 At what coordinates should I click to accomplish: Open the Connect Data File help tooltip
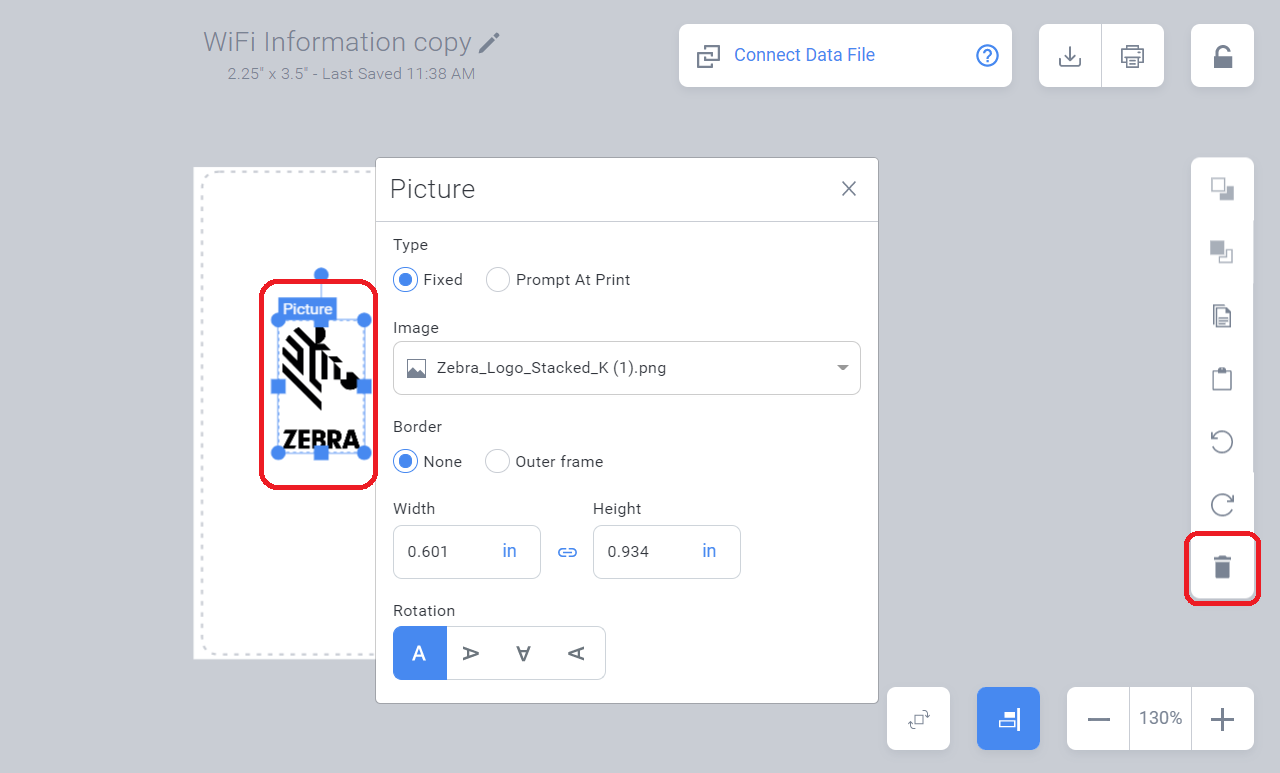tap(987, 56)
